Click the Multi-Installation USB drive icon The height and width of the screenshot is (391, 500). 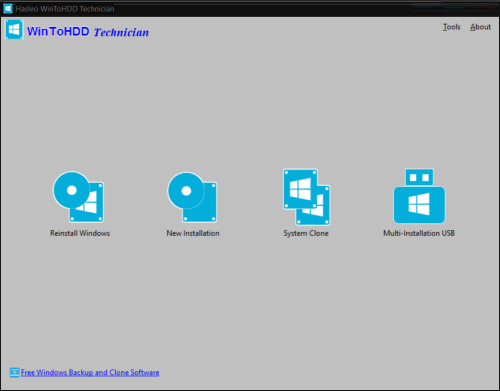click(x=419, y=196)
